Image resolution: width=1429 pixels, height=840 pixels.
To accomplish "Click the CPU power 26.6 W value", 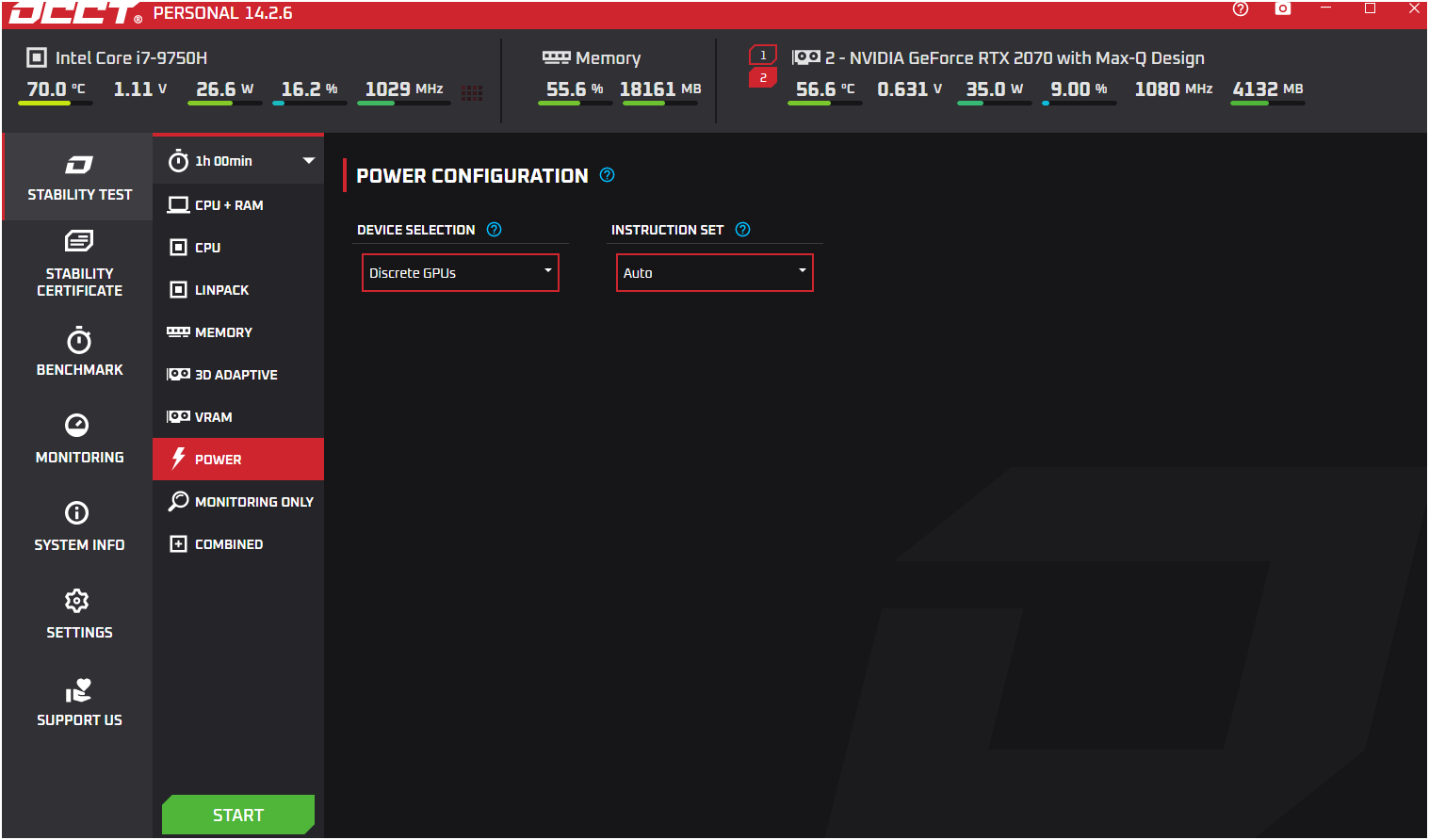I will pyautogui.click(x=224, y=89).
